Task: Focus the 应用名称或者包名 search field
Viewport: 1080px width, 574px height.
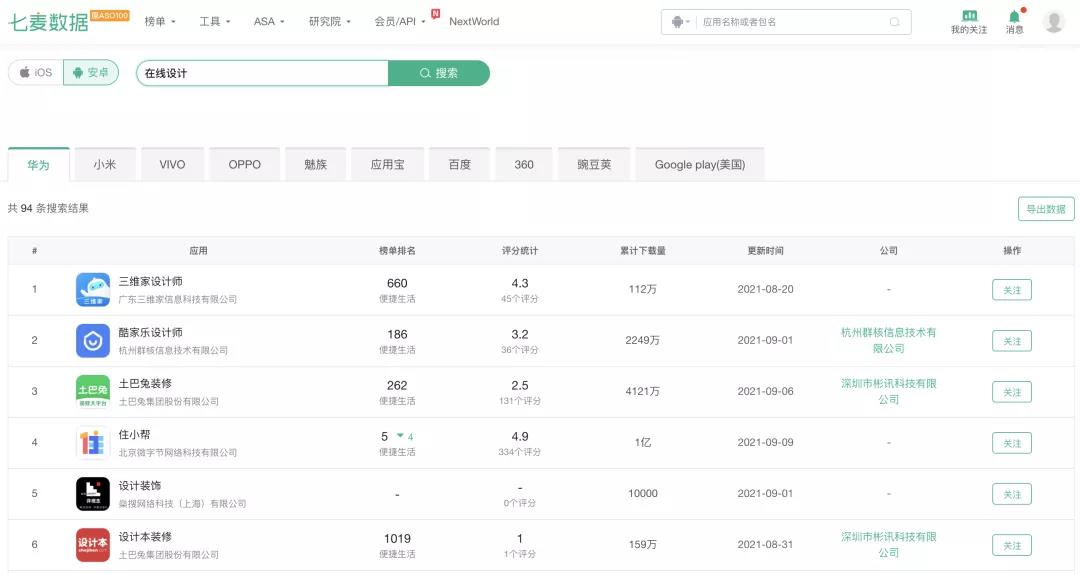Action: click(792, 22)
